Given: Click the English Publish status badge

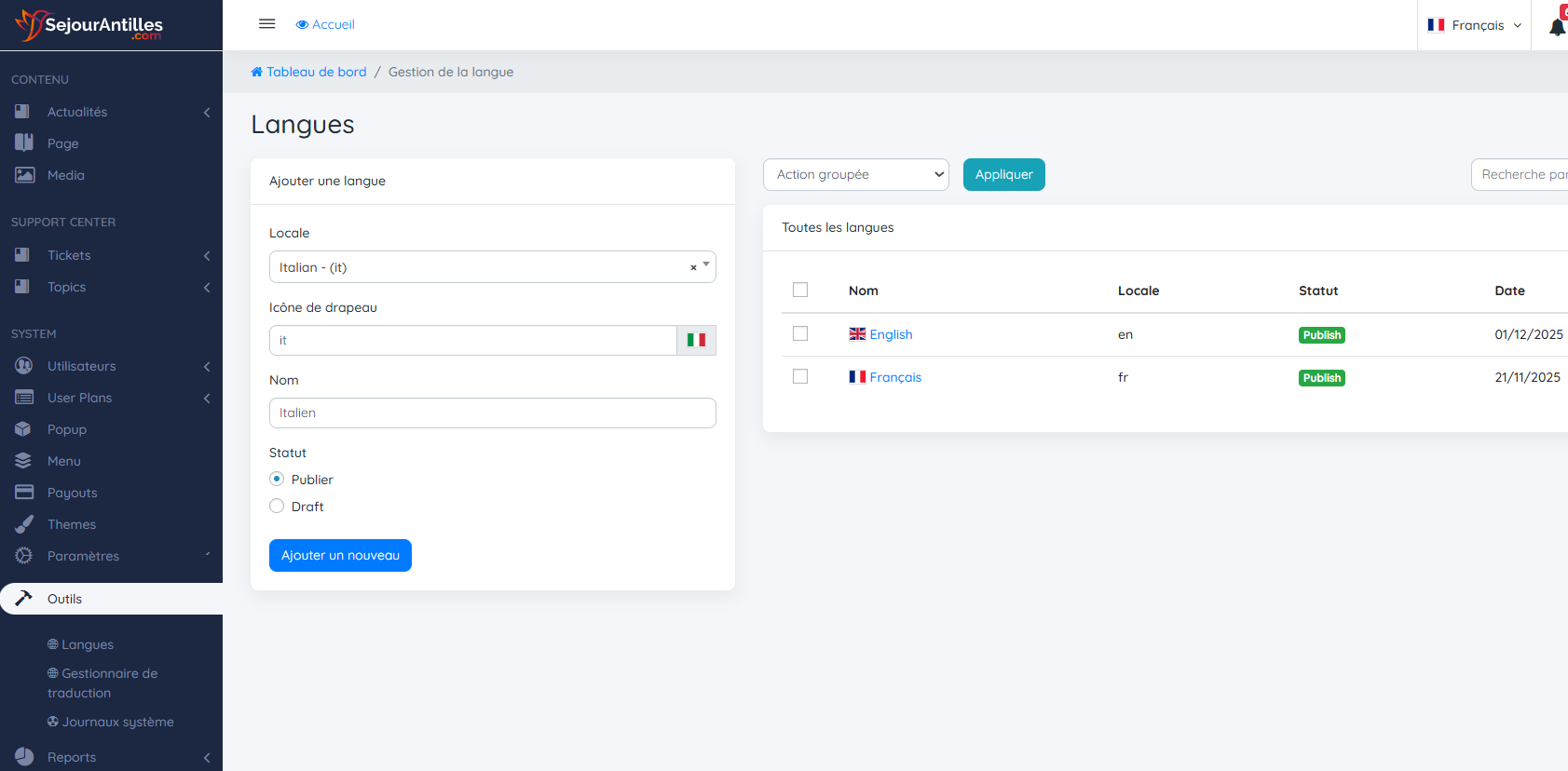Looking at the screenshot, I should [x=1321, y=335].
